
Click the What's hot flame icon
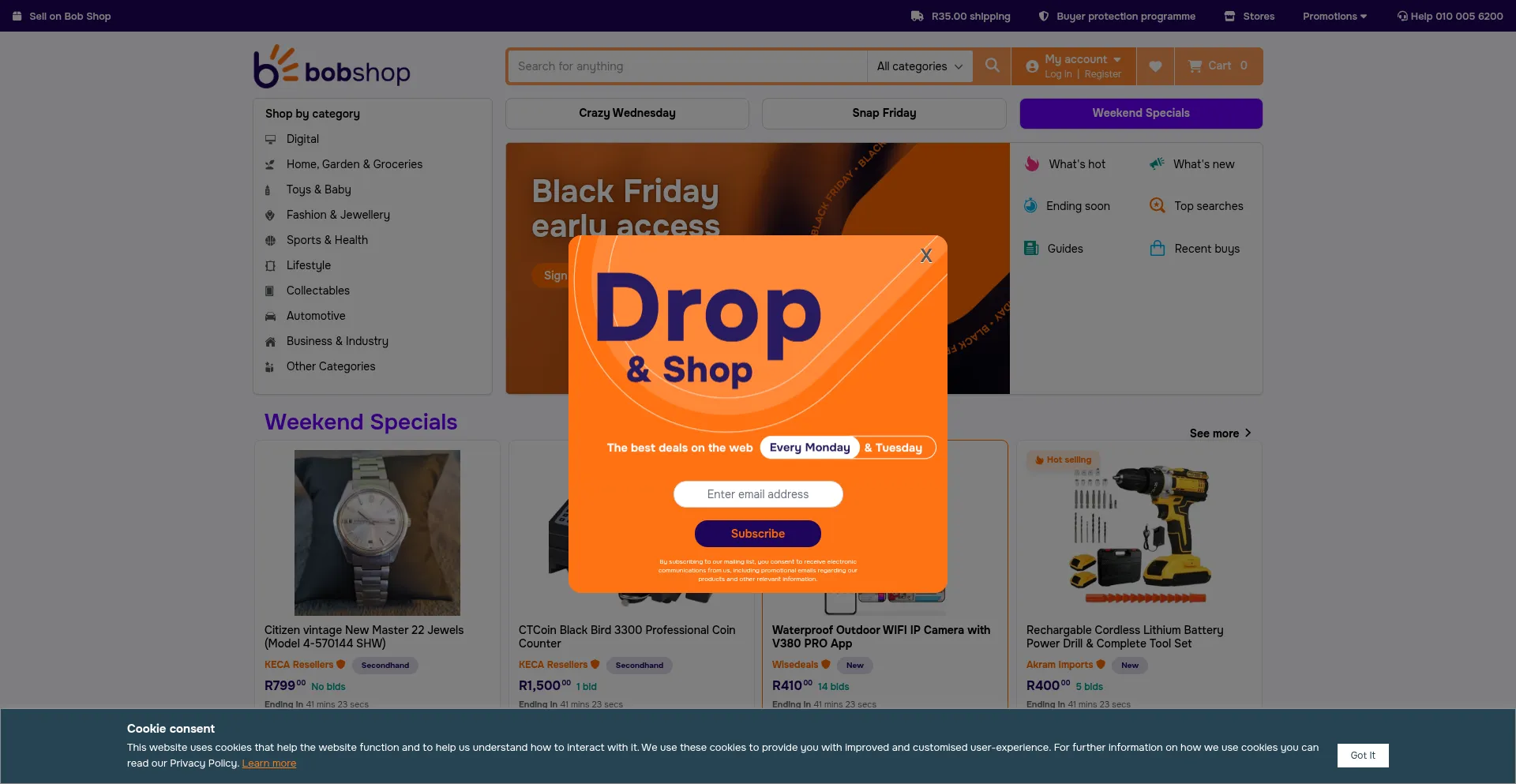pyautogui.click(x=1031, y=163)
